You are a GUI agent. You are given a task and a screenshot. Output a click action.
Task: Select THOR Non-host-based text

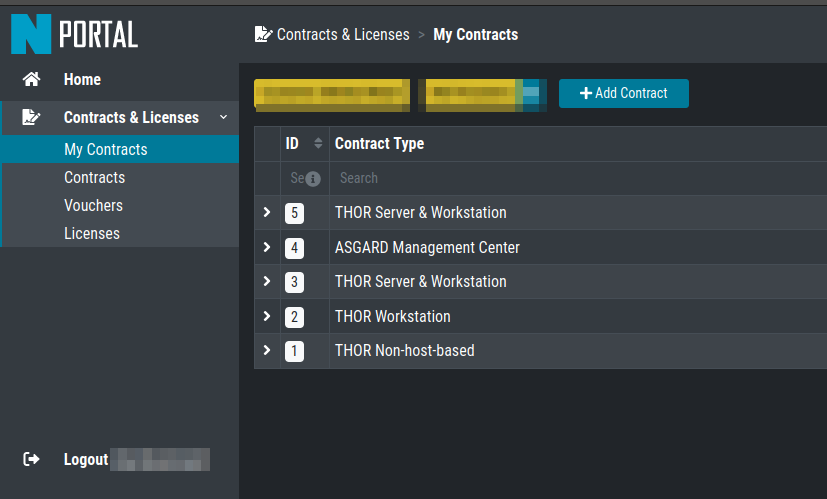tap(405, 351)
